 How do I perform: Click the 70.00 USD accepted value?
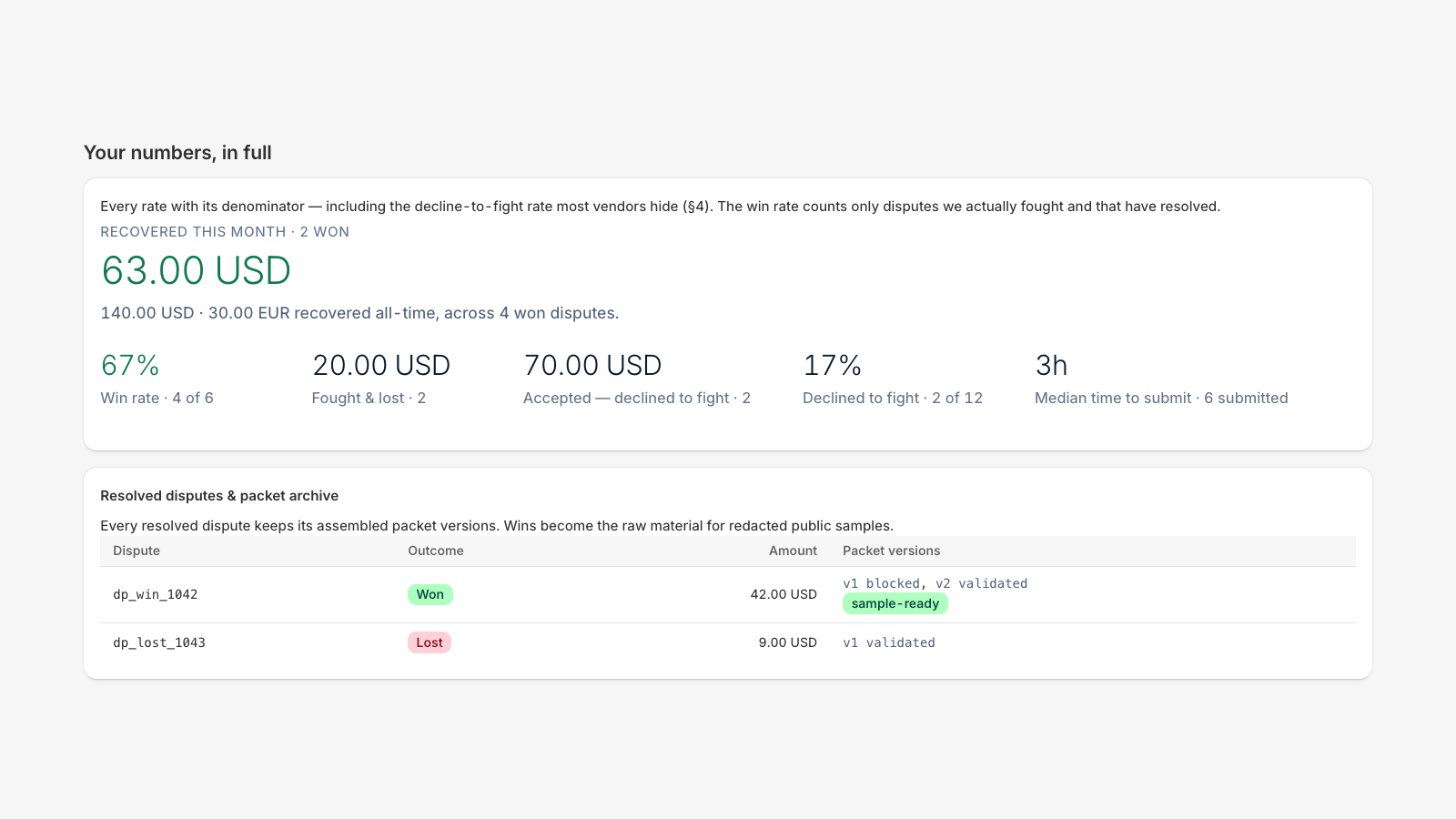[x=592, y=366]
